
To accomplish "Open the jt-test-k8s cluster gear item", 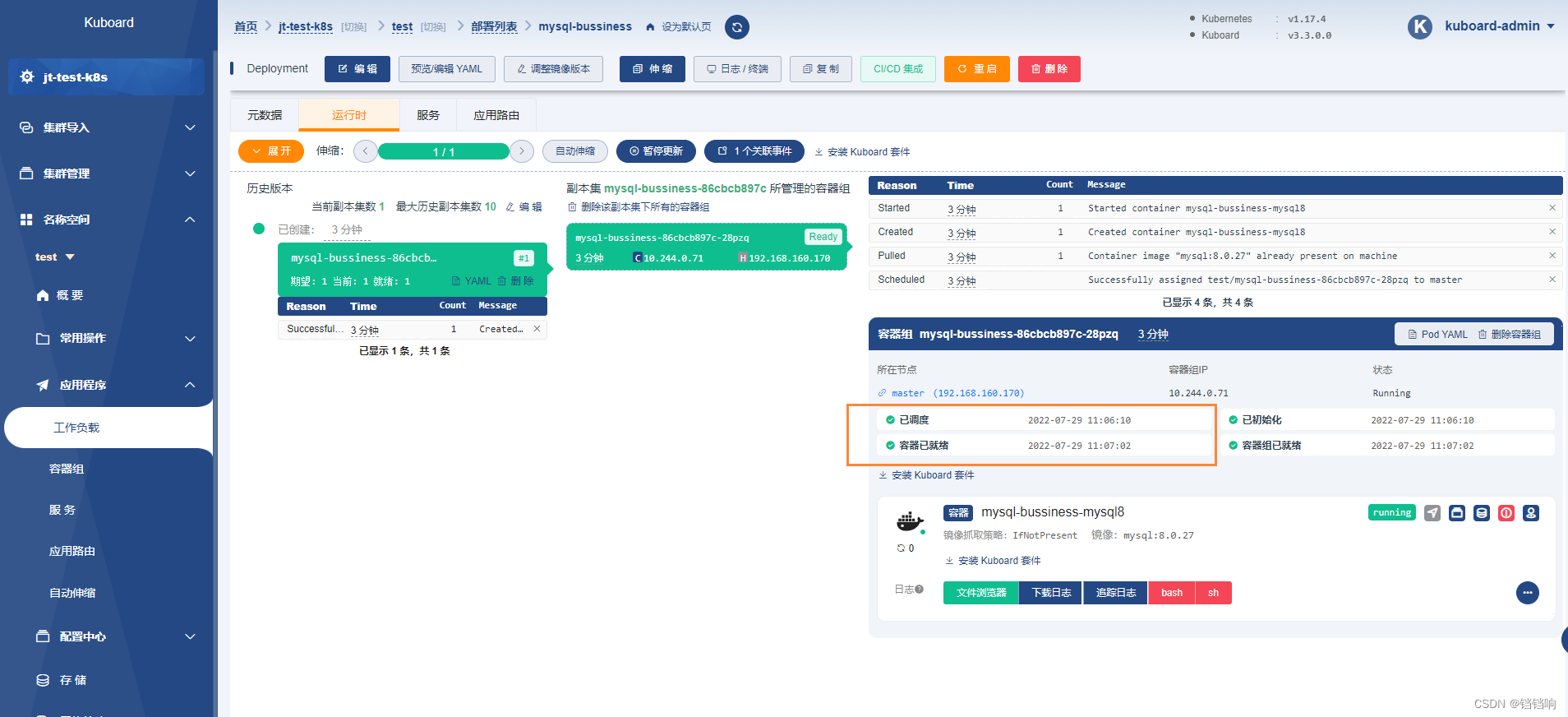I will (106, 77).
